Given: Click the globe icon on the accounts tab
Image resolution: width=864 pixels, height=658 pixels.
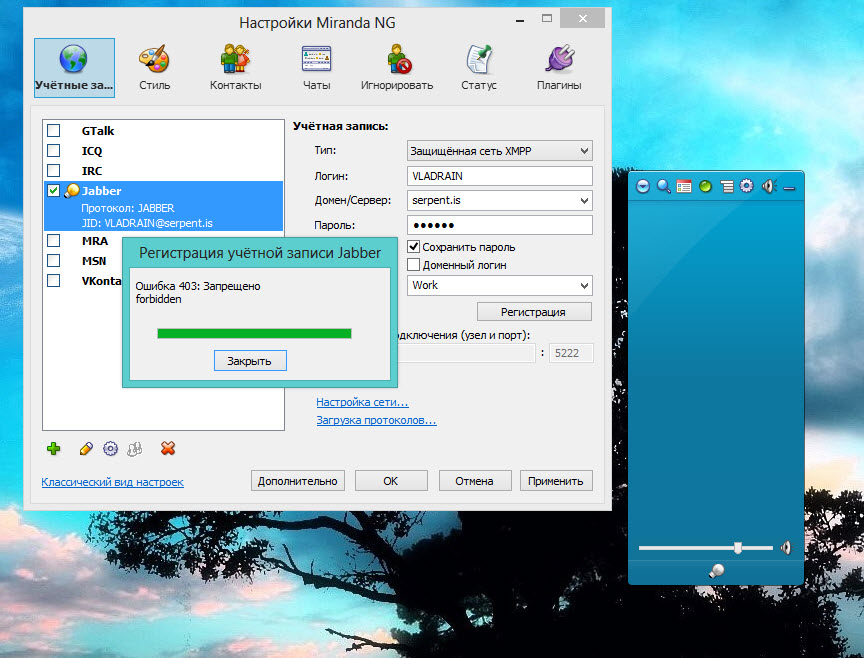Looking at the screenshot, I should (73, 59).
